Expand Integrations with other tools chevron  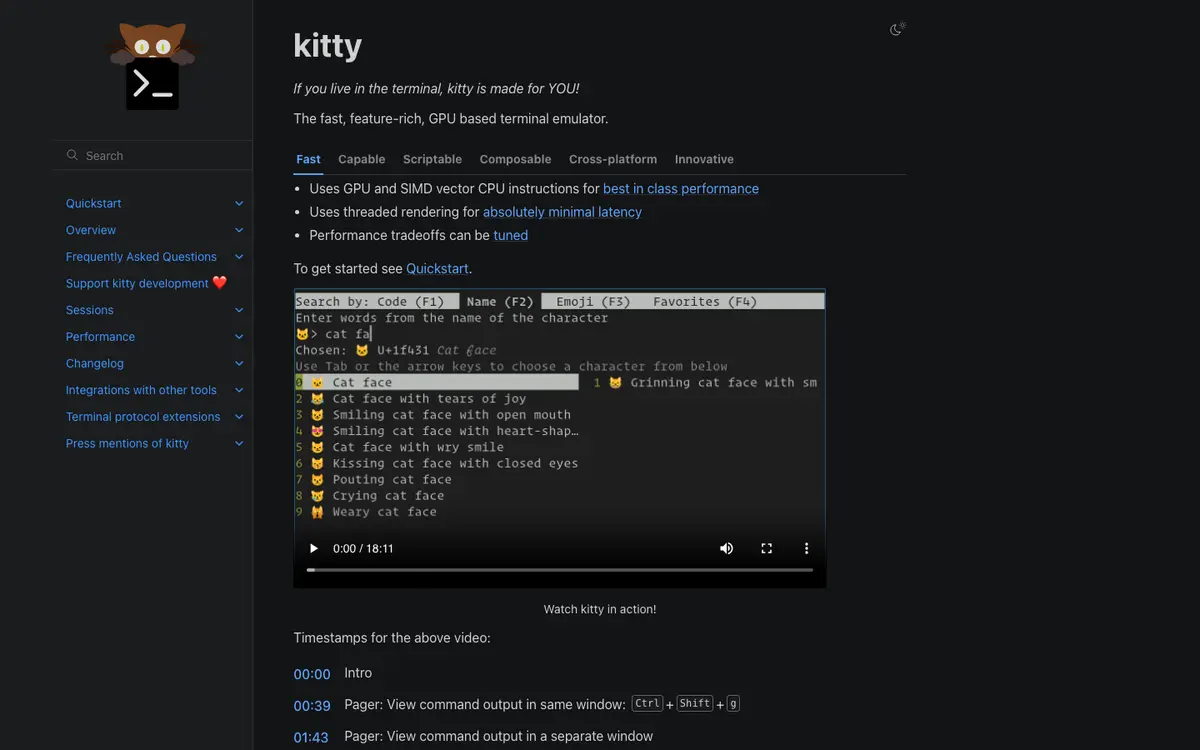click(239, 390)
